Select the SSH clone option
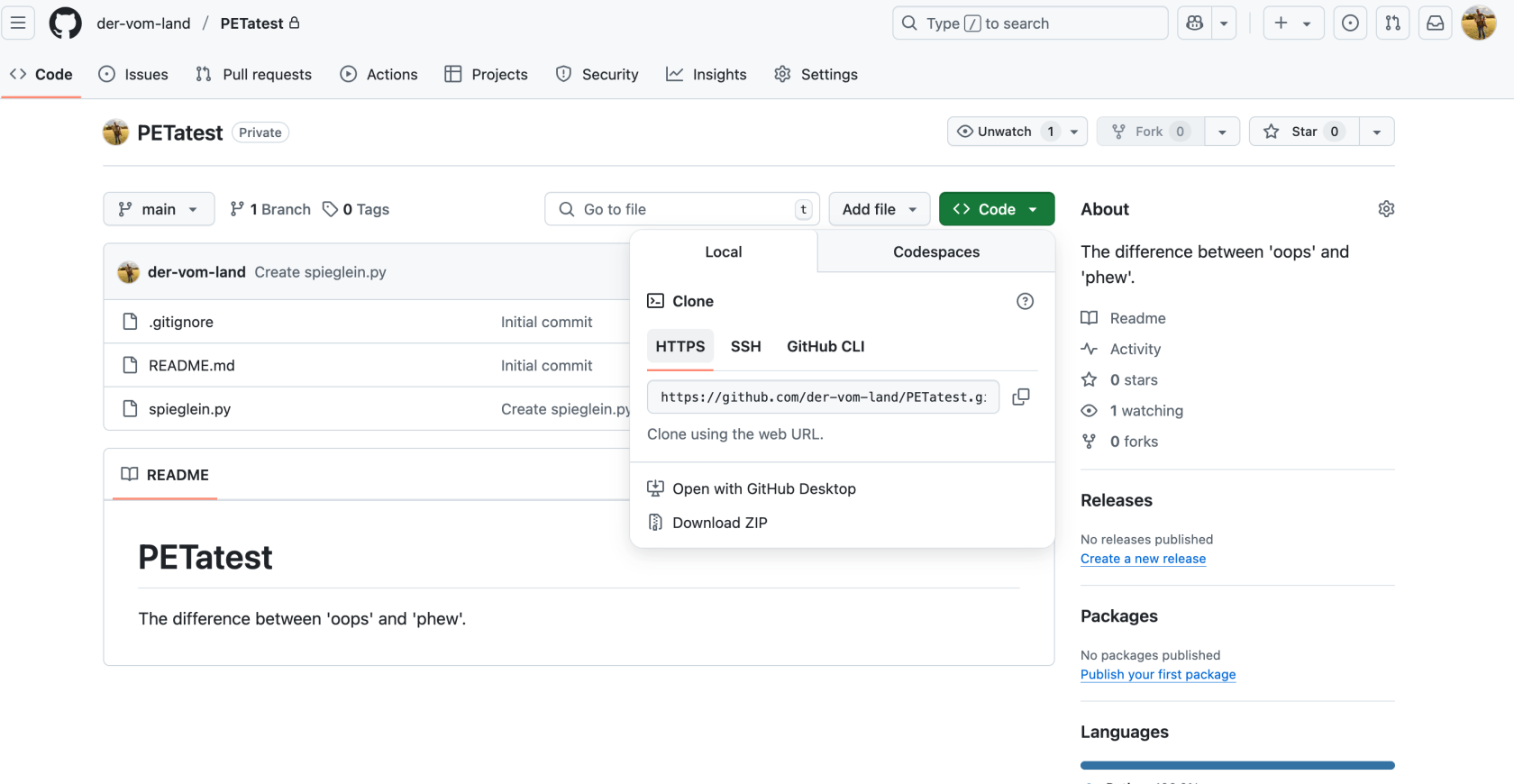The height and width of the screenshot is (784, 1514). pos(746,346)
